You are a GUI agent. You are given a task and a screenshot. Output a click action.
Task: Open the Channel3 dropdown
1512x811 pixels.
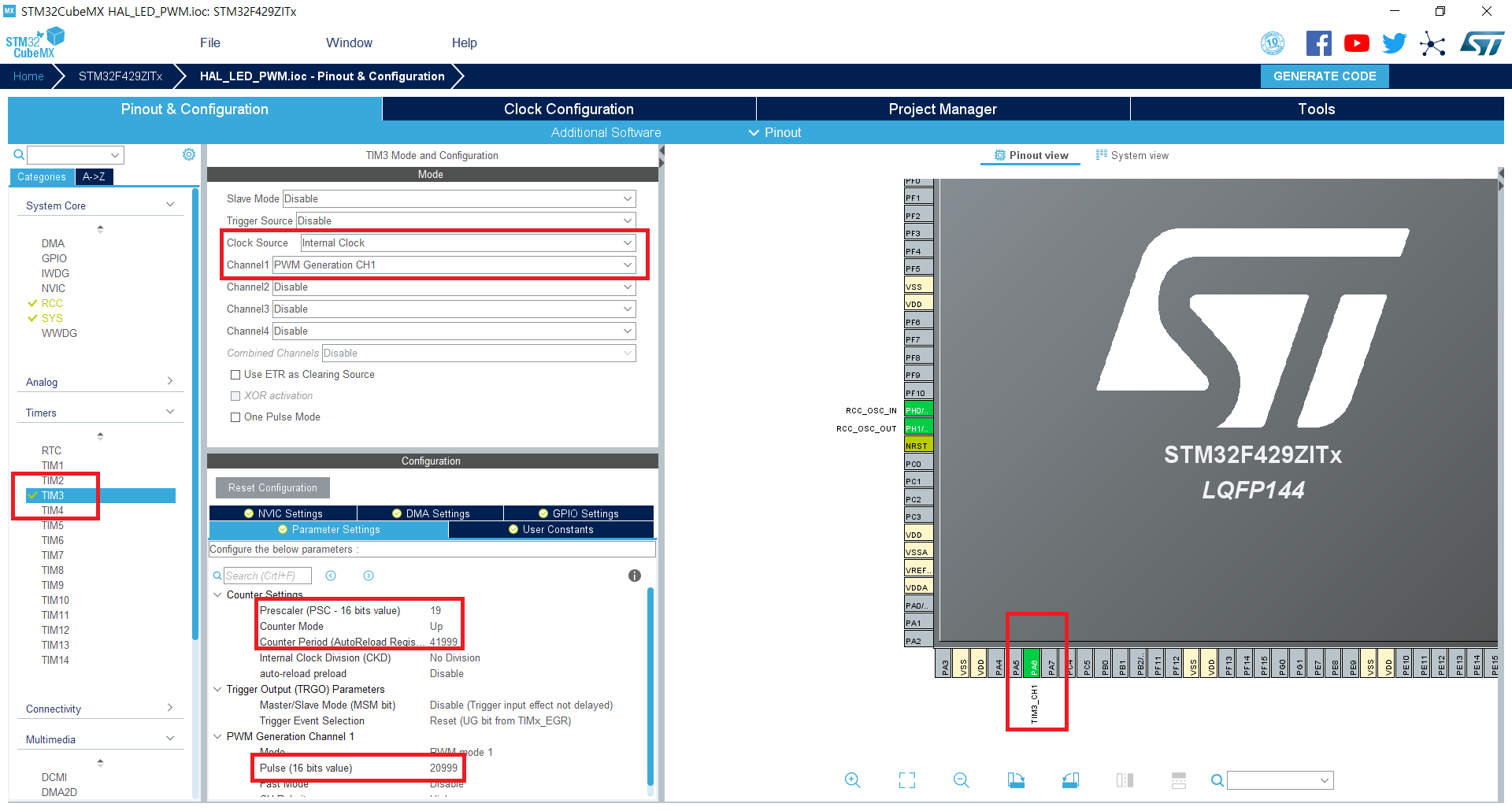[x=454, y=309]
